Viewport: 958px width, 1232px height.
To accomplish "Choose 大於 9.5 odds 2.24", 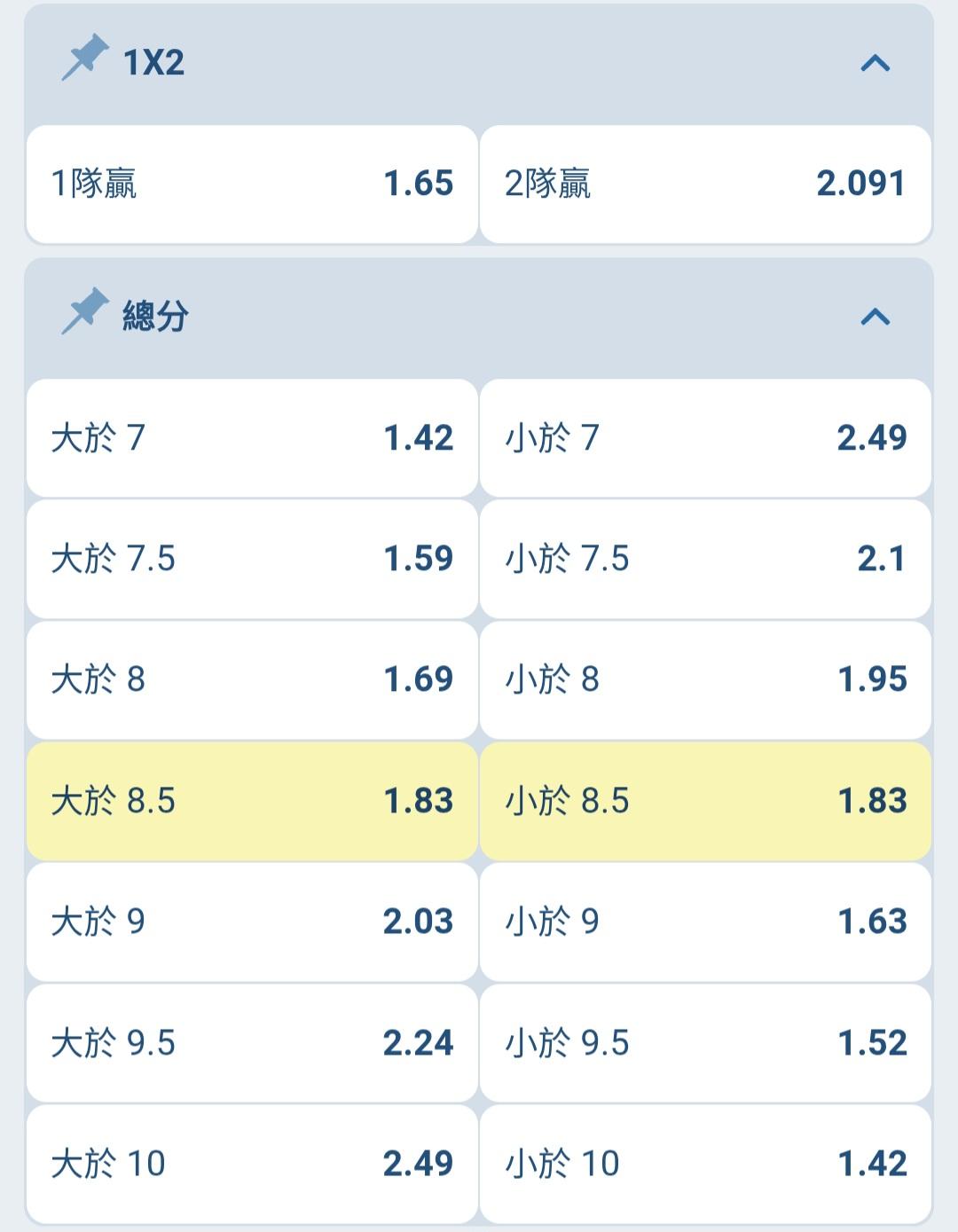I will [252, 1043].
